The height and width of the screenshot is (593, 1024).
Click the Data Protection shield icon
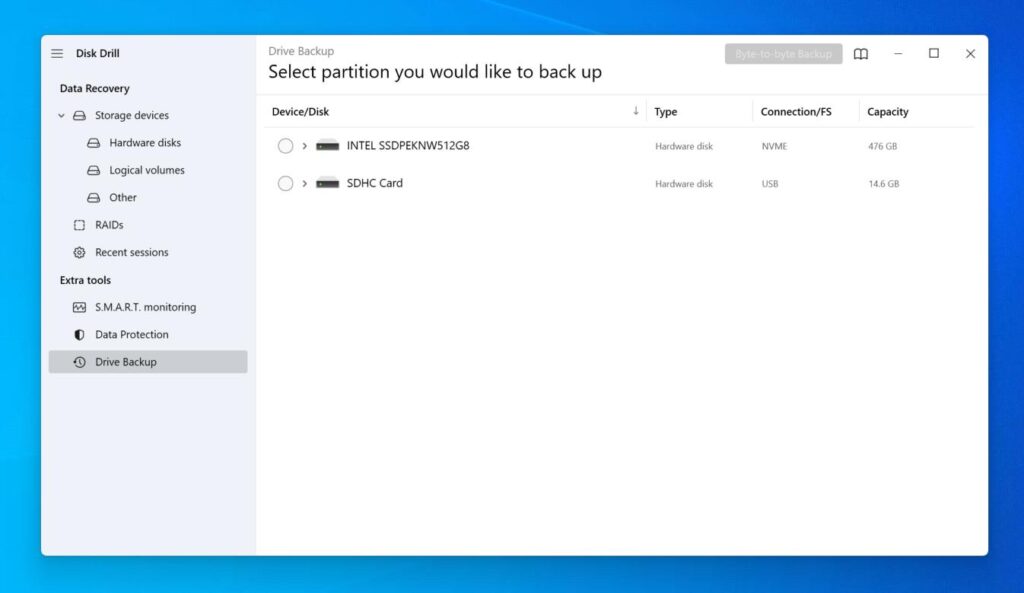79,335
